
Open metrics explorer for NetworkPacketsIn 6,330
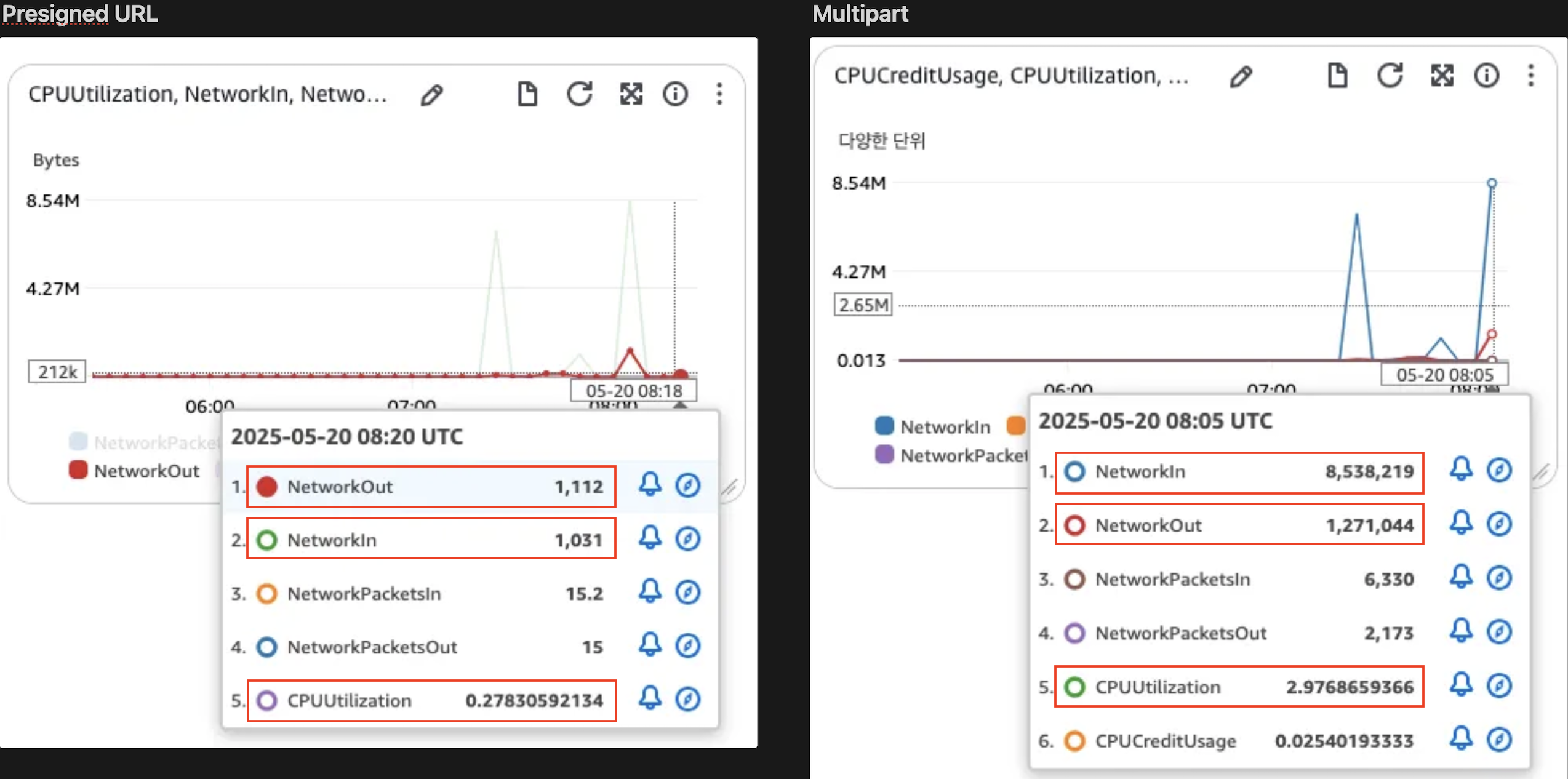(1500, 578)
